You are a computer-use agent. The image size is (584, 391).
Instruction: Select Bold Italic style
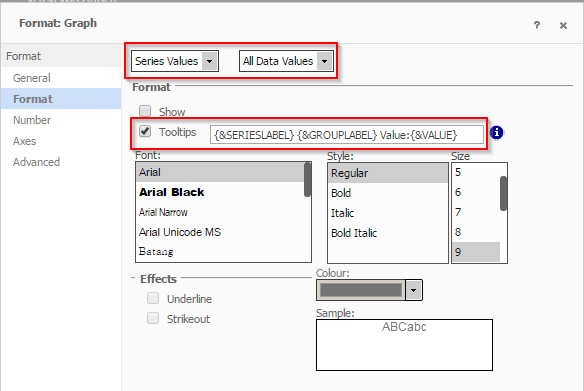(388, 233)
